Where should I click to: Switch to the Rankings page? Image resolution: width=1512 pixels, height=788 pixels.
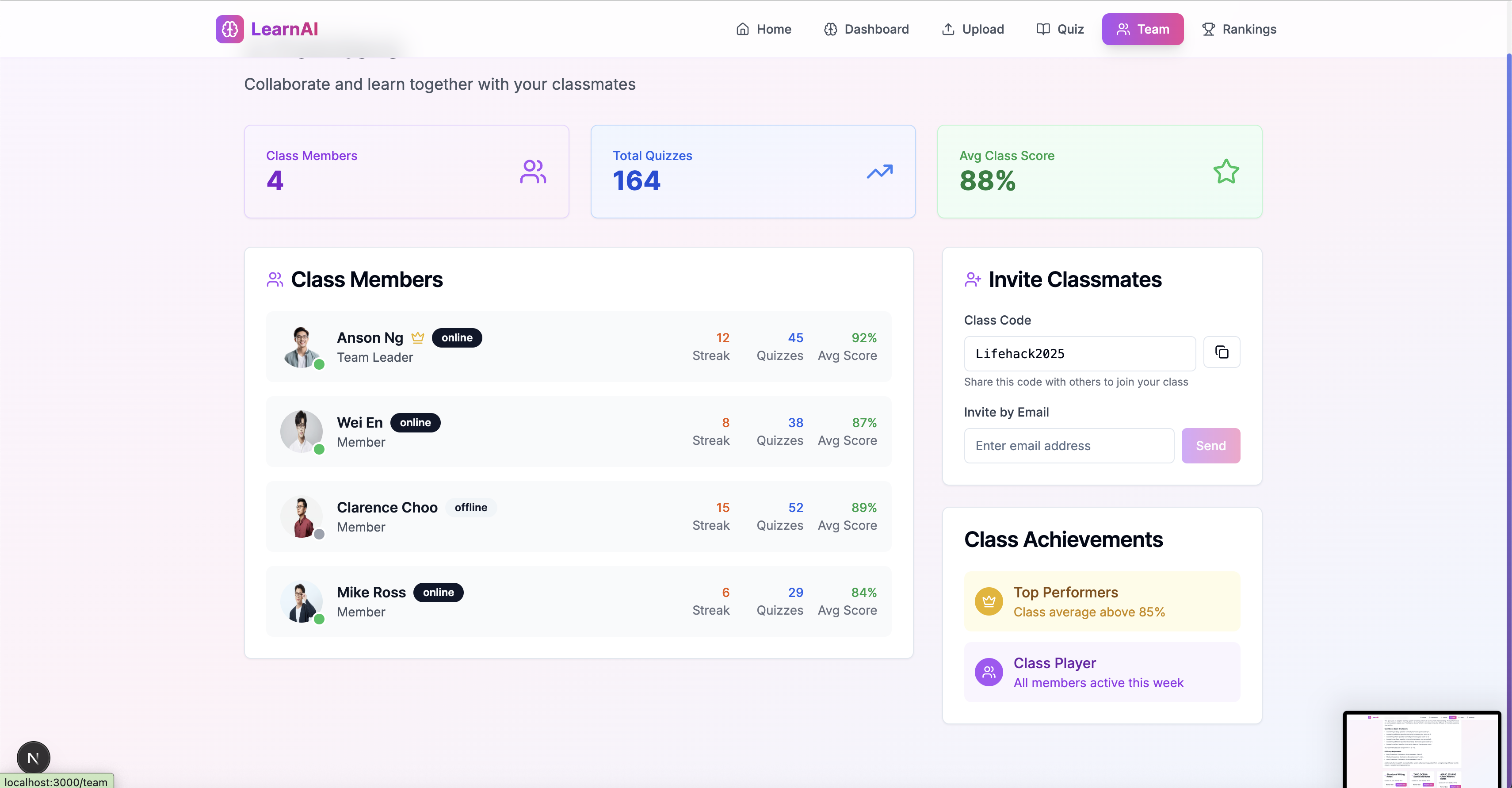(x=1239, y=29)
